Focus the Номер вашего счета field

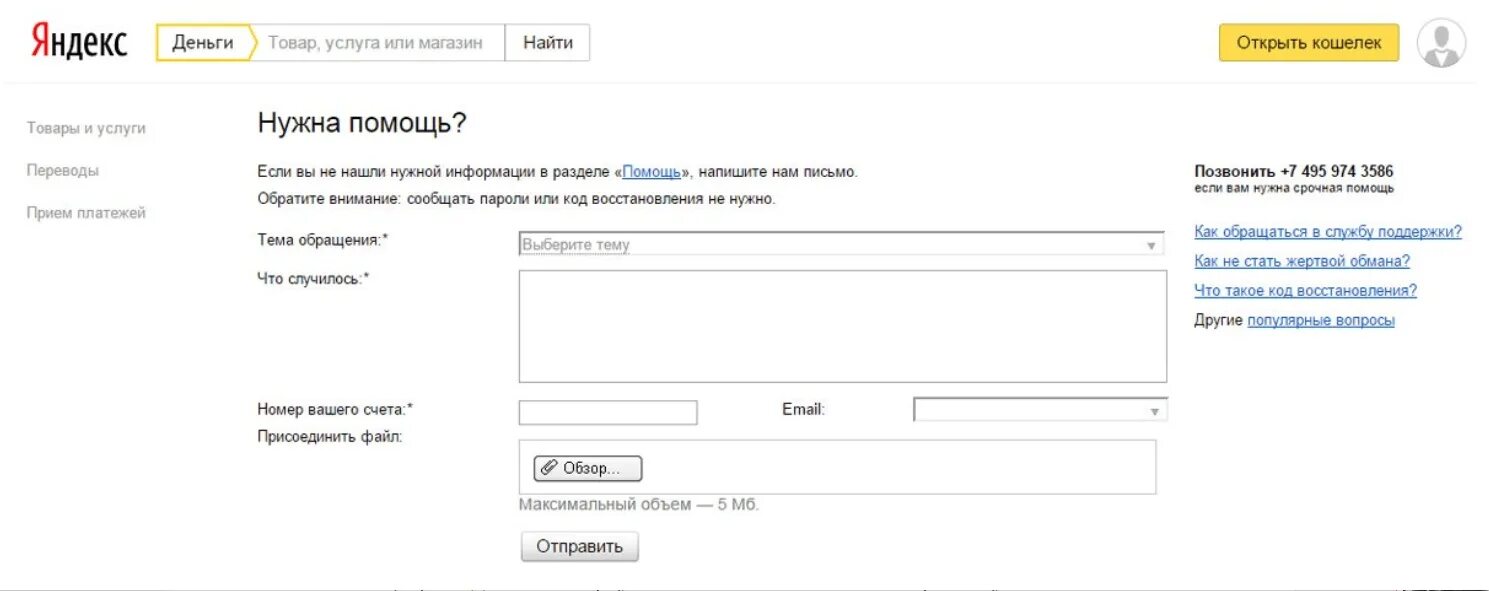click(607, 412)
